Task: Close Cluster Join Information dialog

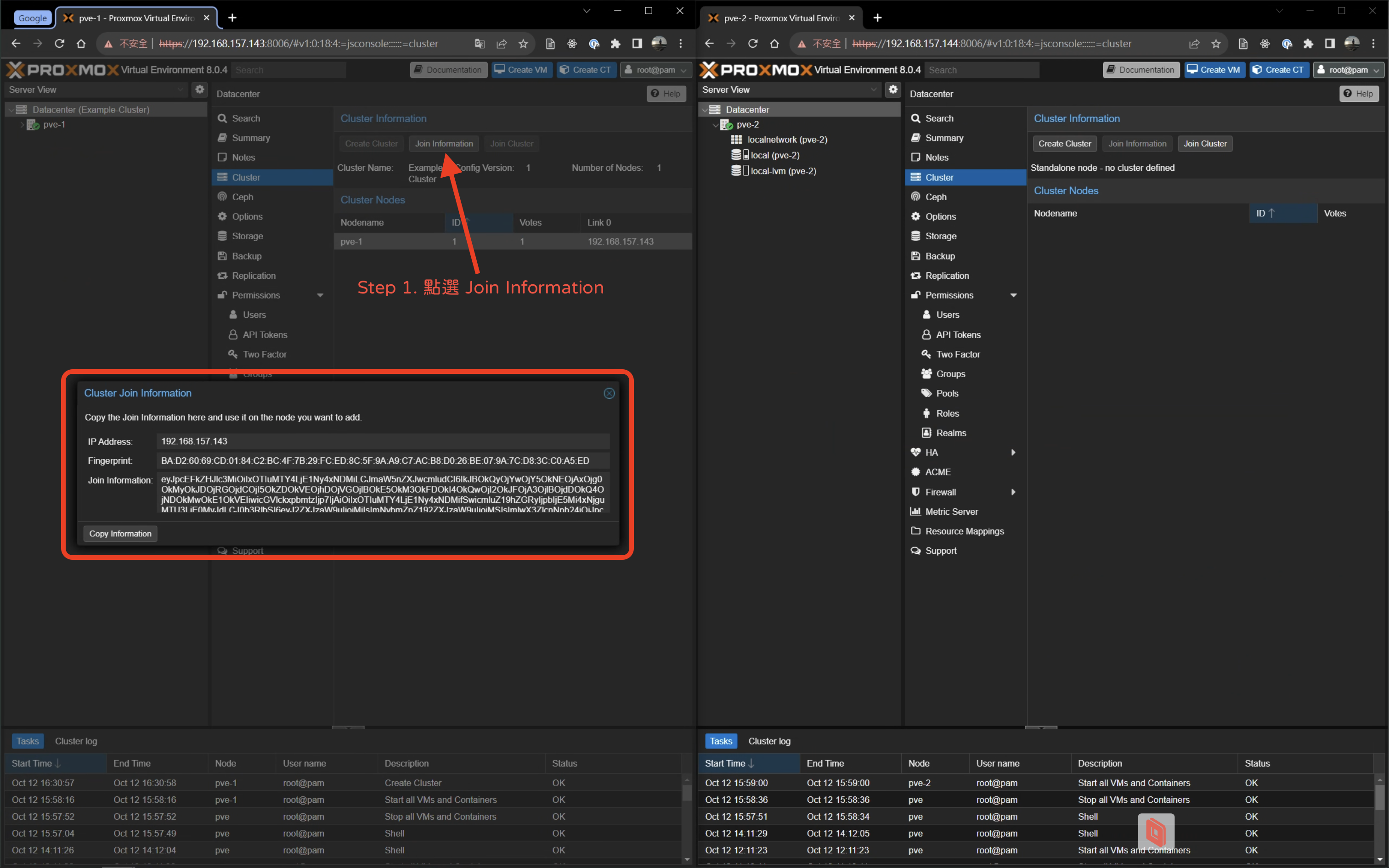Action: 609,393
